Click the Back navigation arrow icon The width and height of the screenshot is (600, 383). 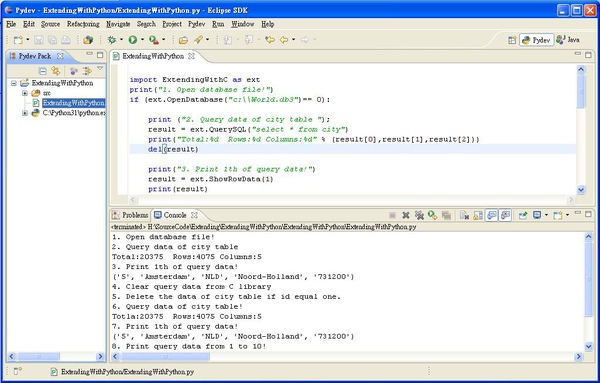(x=284, y=40)
